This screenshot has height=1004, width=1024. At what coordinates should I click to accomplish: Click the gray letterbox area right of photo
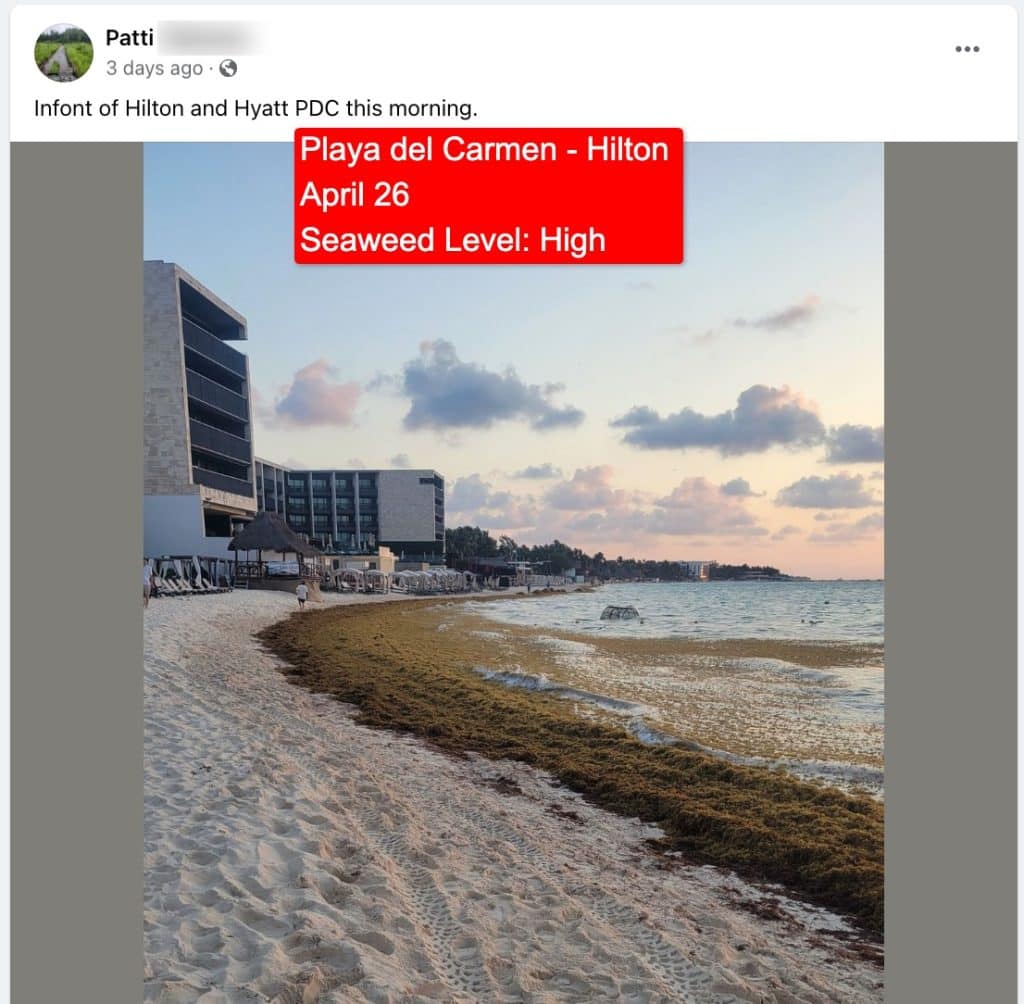point(950,572)
